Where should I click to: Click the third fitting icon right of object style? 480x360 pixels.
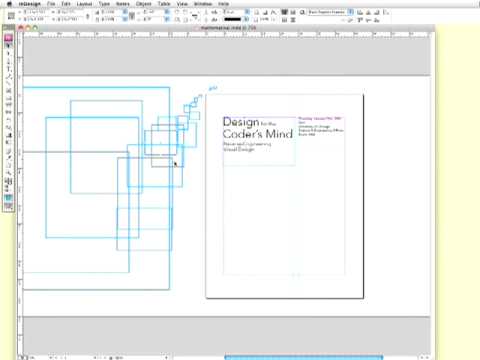coord(377,12)
